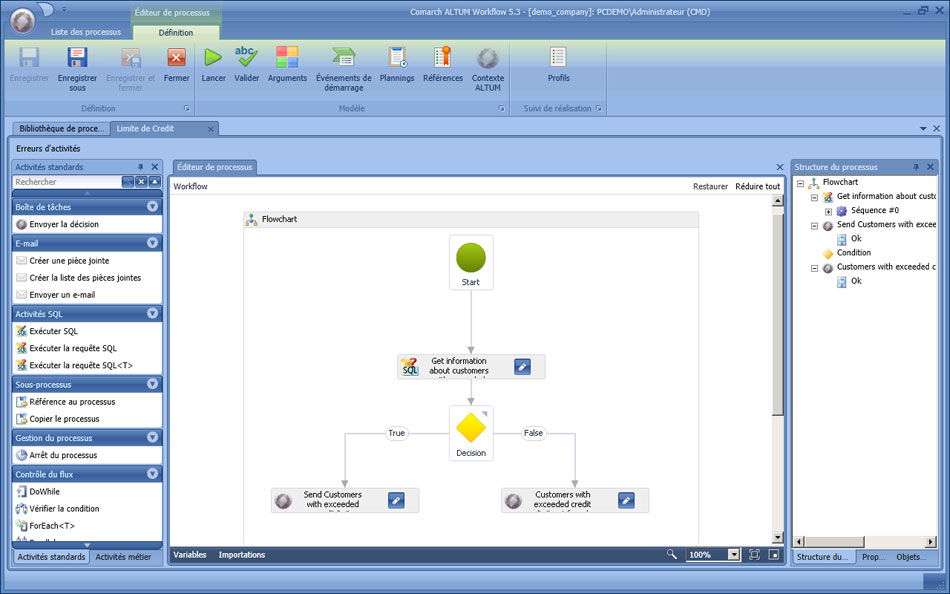Click the fit-to-screen icon in status bar

pyautogui.click(x=754, y=554)
